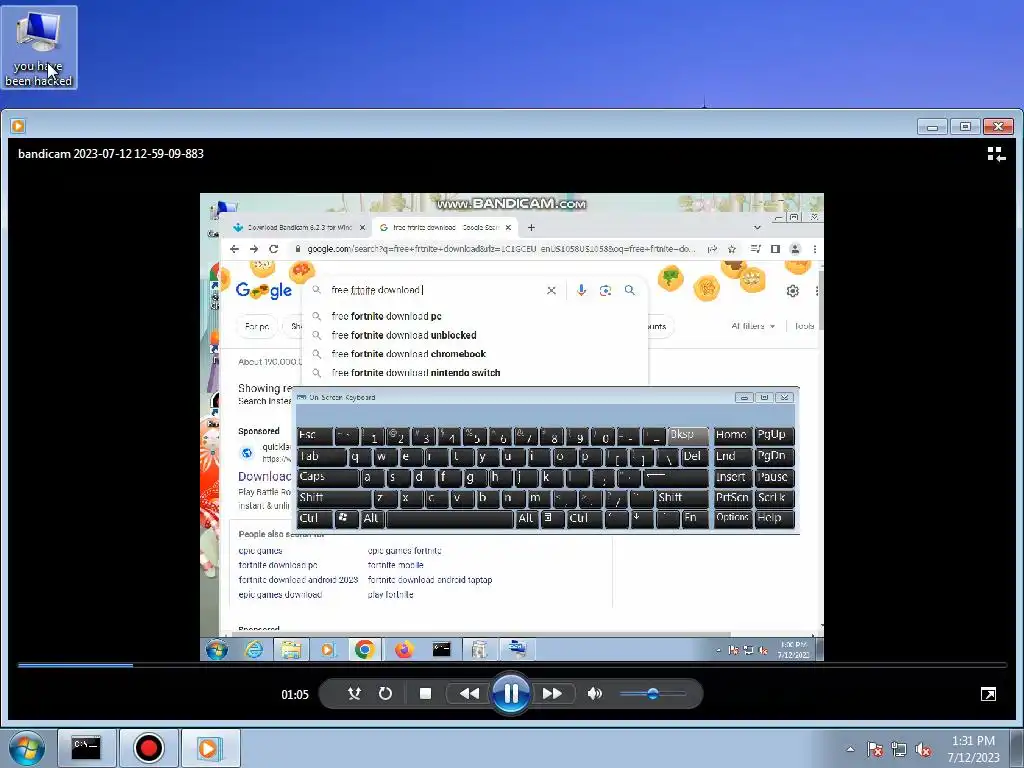
Task: Click the Previous rewind button
Action: (x=469, y=694)
